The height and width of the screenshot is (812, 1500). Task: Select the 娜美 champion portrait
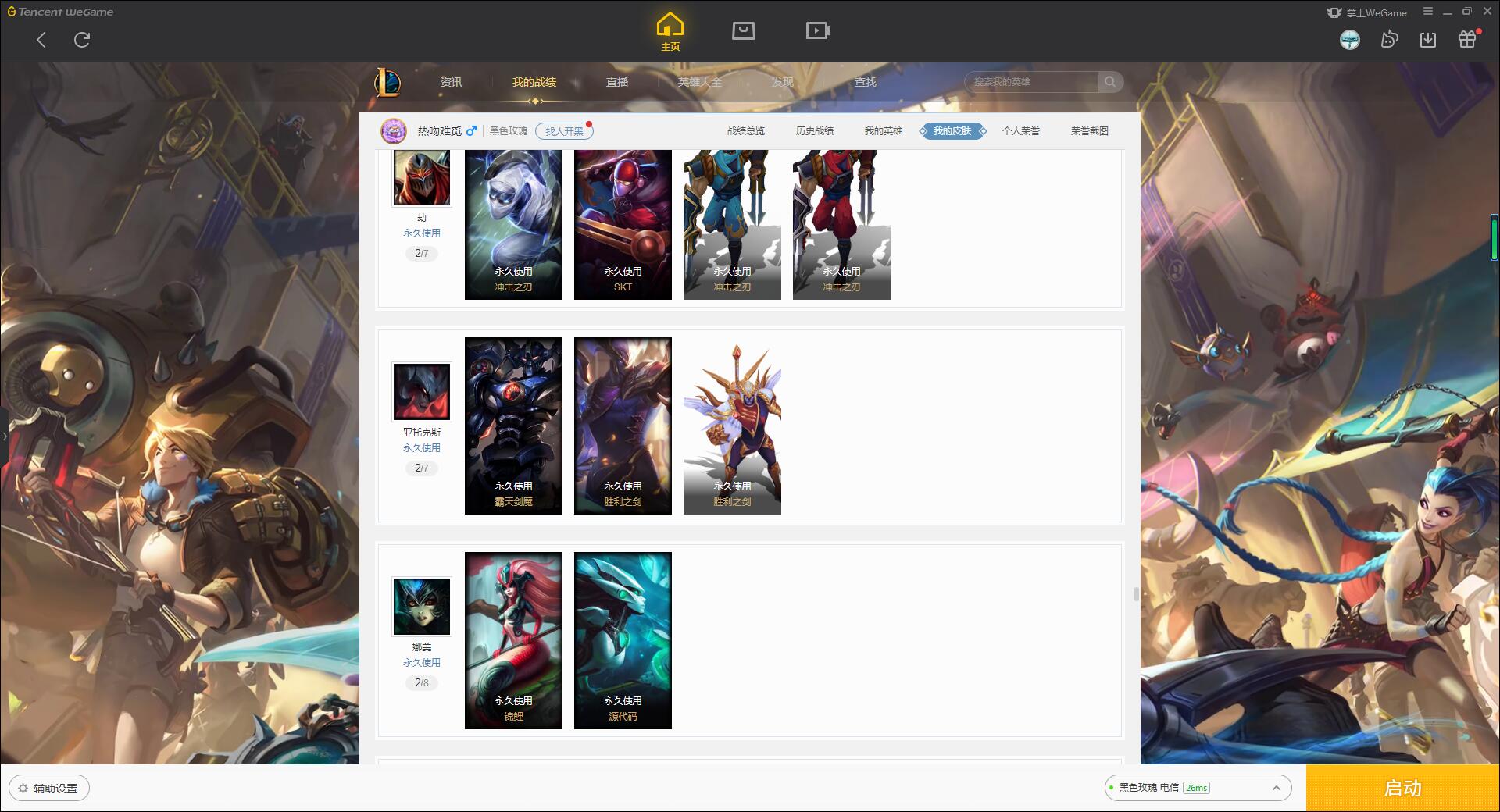click(422, 607)
